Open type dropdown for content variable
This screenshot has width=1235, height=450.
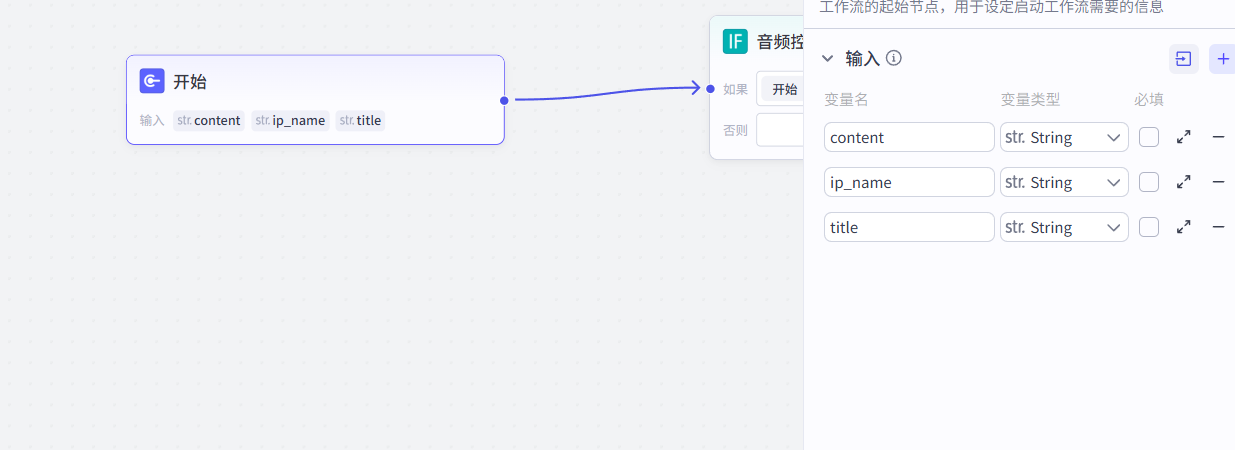point(1064,137)
